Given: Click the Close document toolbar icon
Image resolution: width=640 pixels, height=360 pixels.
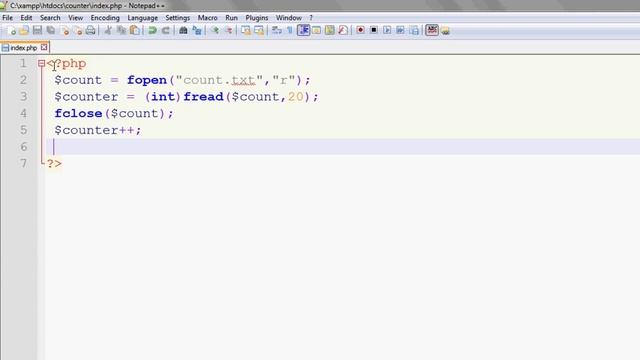Looking at the screenshot, I should (x=64, y=30).
